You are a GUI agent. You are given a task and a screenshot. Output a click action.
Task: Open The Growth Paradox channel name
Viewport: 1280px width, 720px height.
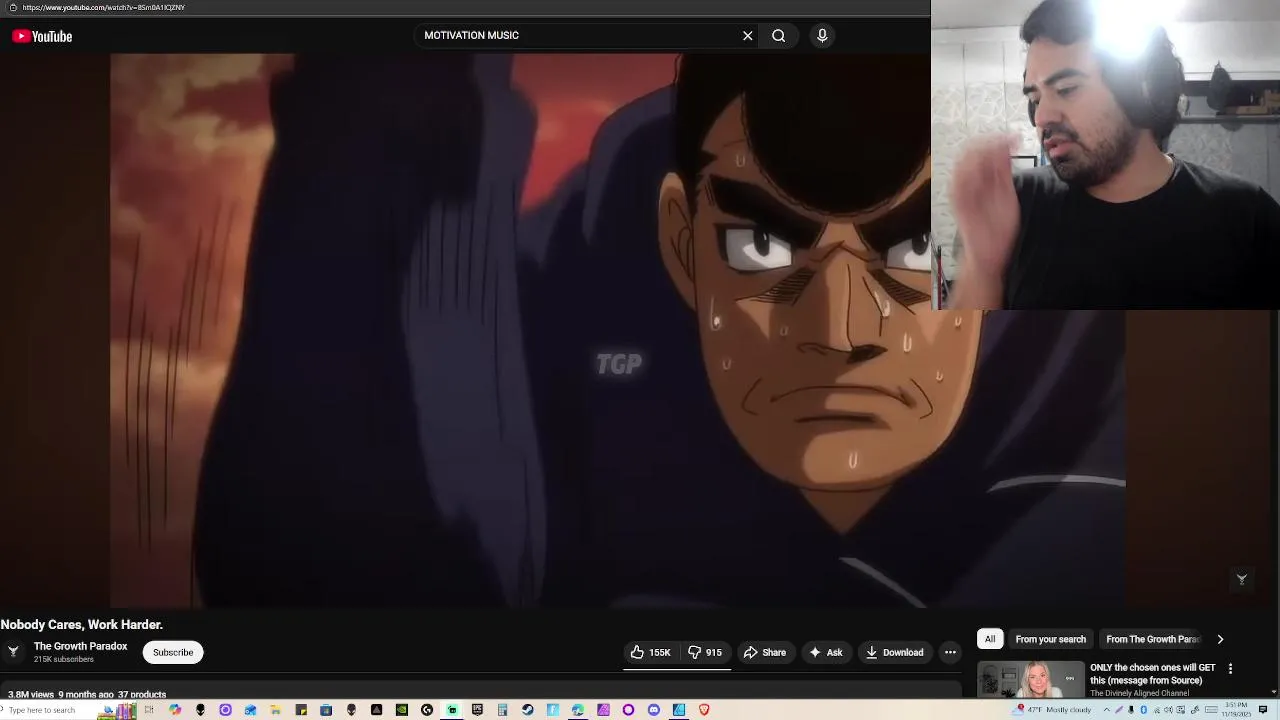click(x=80, y=646)
